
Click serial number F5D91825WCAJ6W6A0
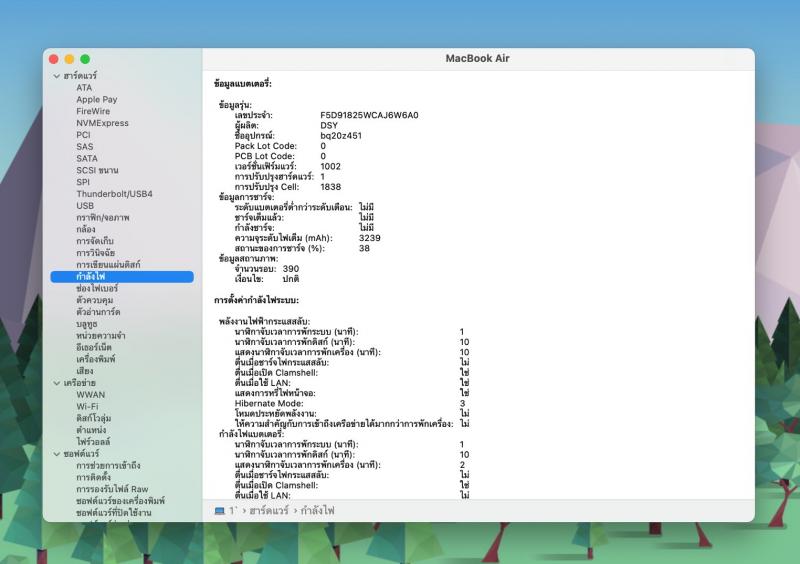click(369, 115)
